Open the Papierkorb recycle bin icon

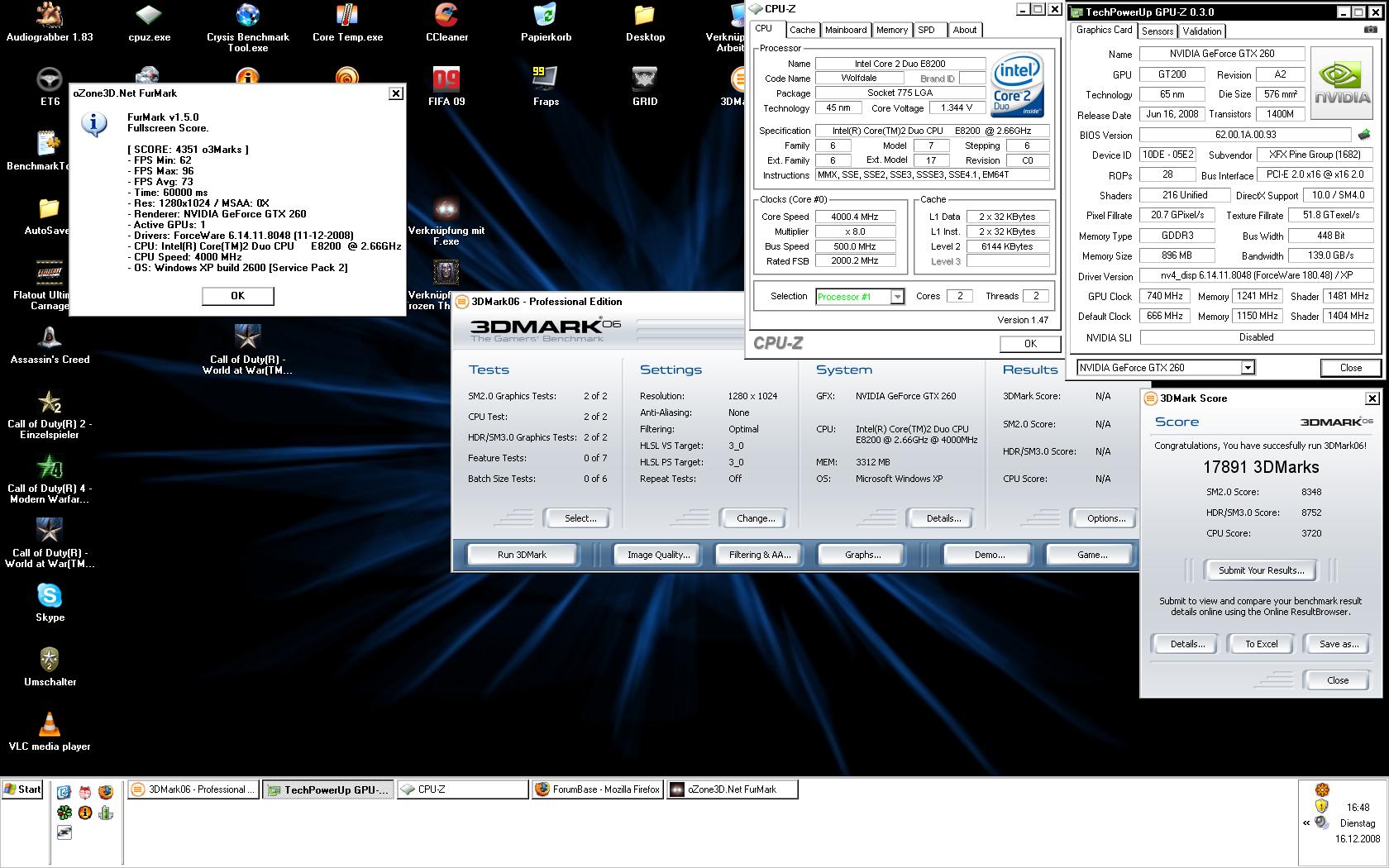(546, 22)
